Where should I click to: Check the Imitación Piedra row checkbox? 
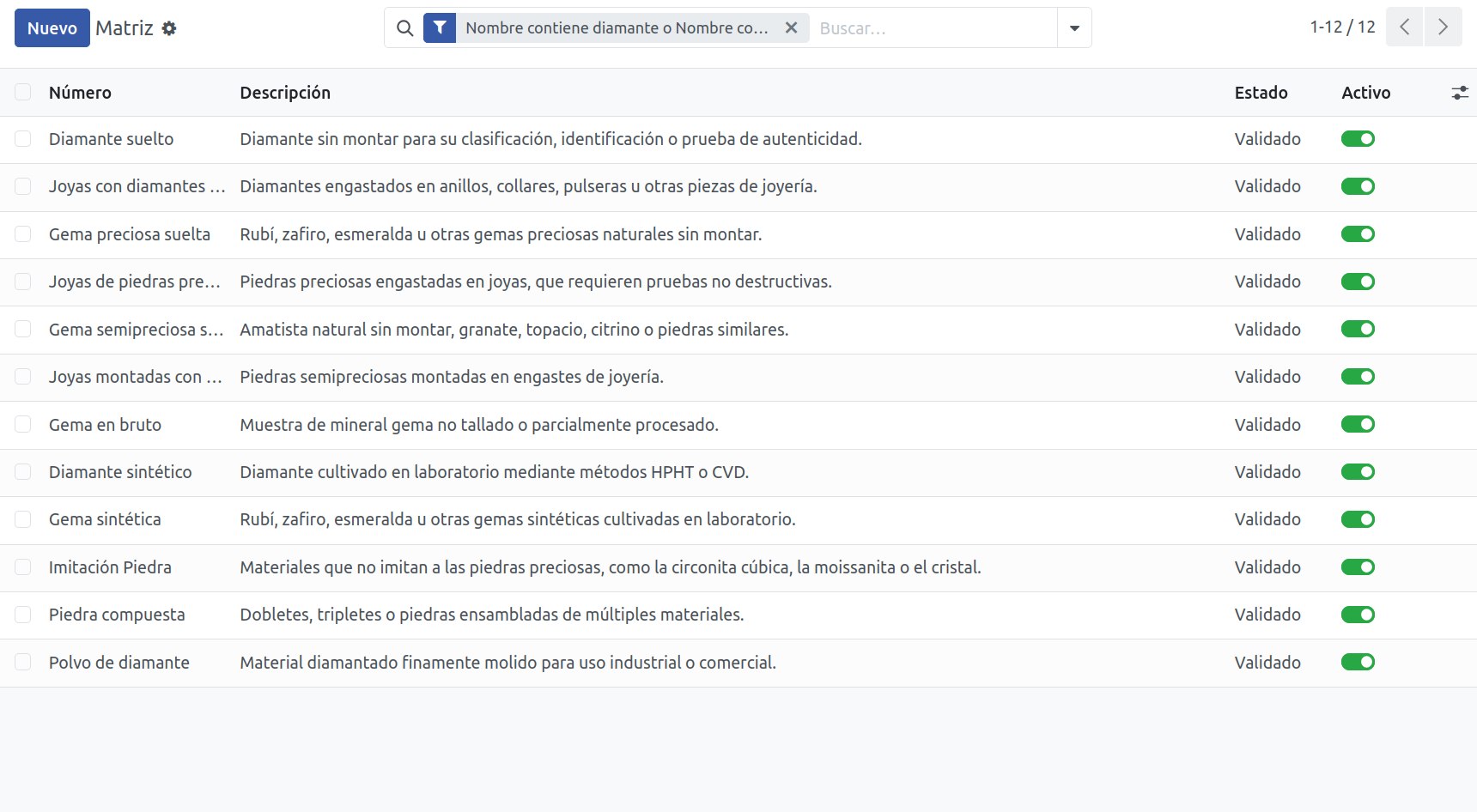23,567
